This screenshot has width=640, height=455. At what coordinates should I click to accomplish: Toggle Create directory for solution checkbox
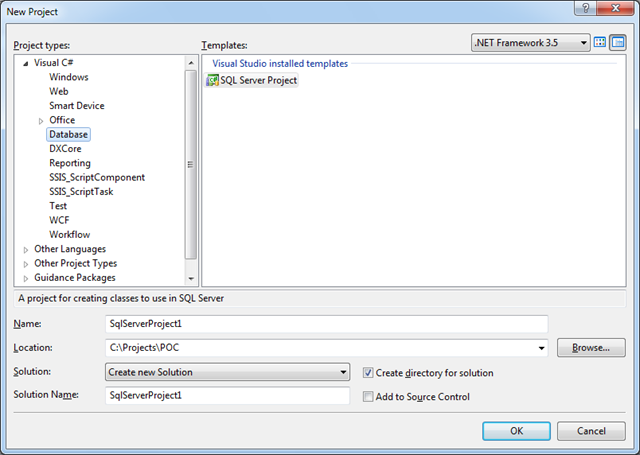click(x=369, y=373)
